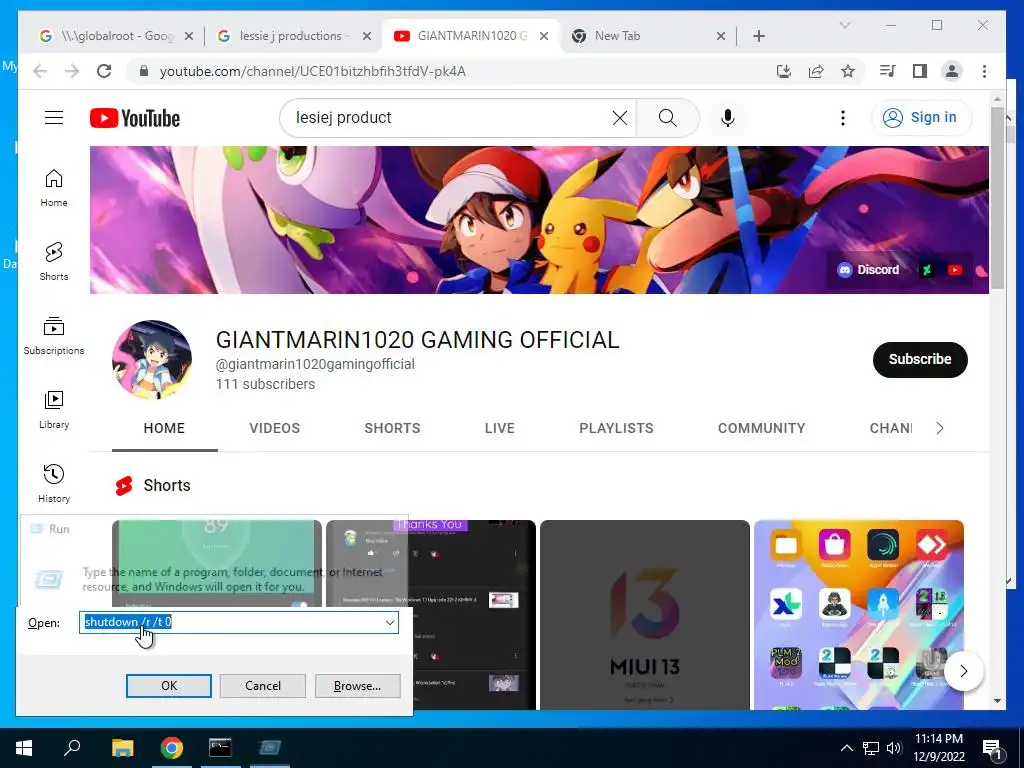Click the Sign in button
The width and height of the screenshot is (1024, 768).
[x=921, y=118]
